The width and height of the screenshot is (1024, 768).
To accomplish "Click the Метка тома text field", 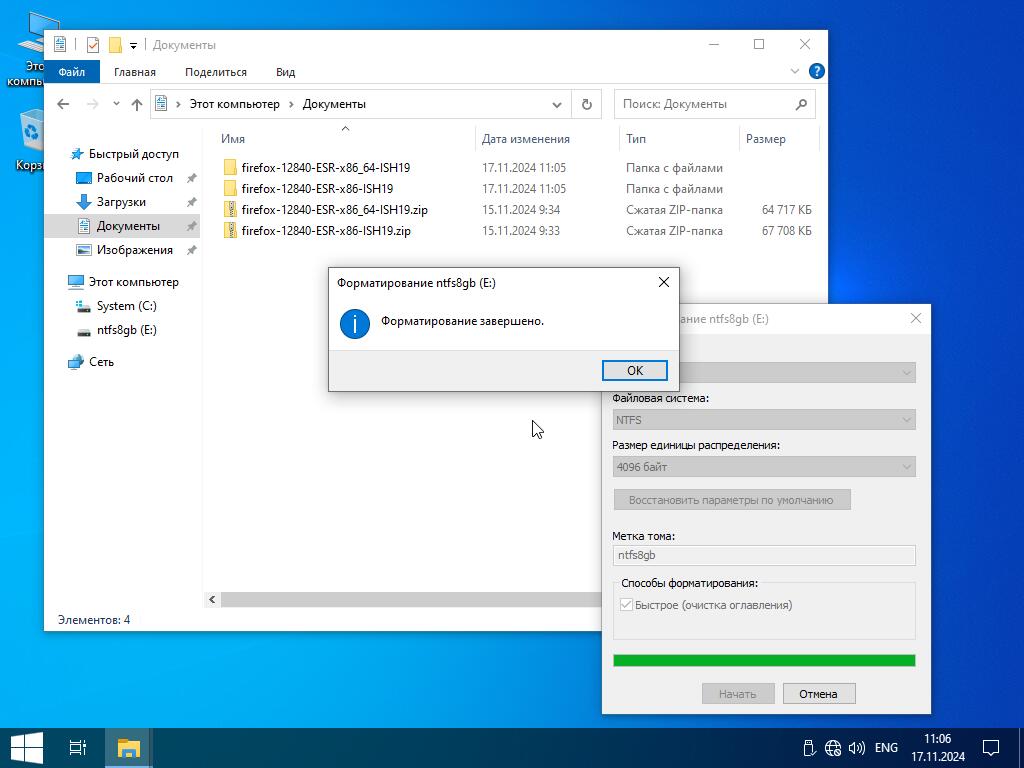I will click(764, 555).
